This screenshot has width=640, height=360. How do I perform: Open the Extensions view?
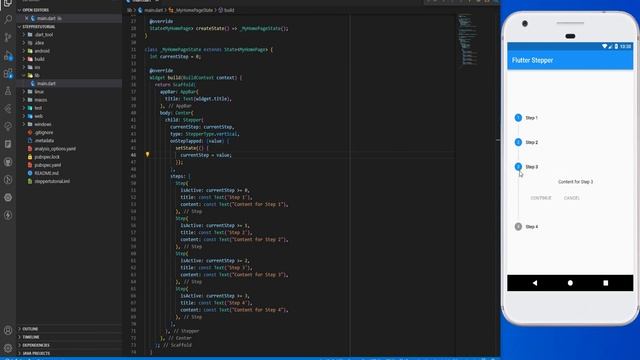8,74
